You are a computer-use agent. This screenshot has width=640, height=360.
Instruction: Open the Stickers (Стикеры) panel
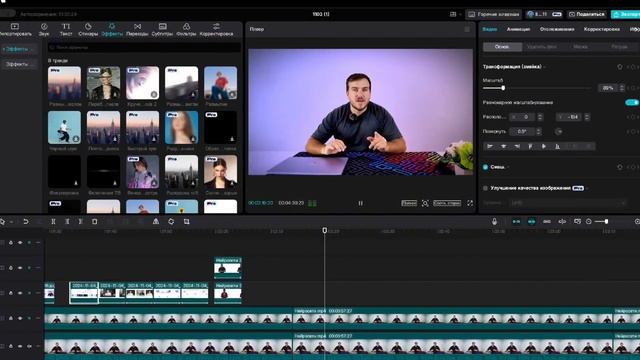tap(88, 30)
